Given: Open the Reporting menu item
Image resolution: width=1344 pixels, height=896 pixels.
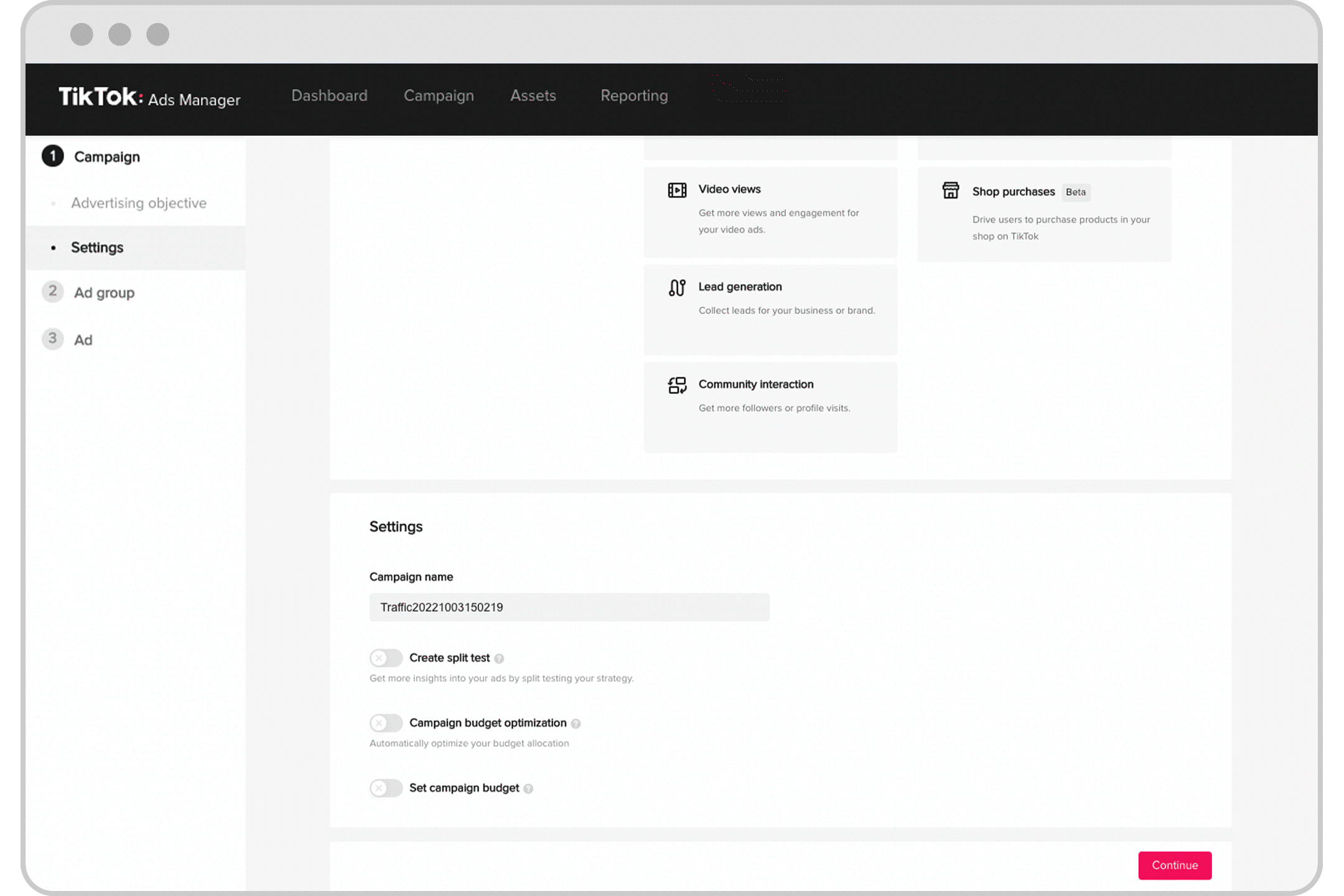Looking at the screenshot, I should [x=634, y=95].
